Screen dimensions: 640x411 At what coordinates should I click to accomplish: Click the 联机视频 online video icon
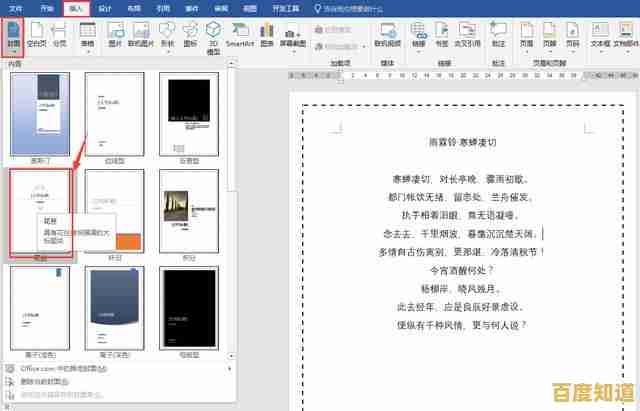tap(388, 36)
